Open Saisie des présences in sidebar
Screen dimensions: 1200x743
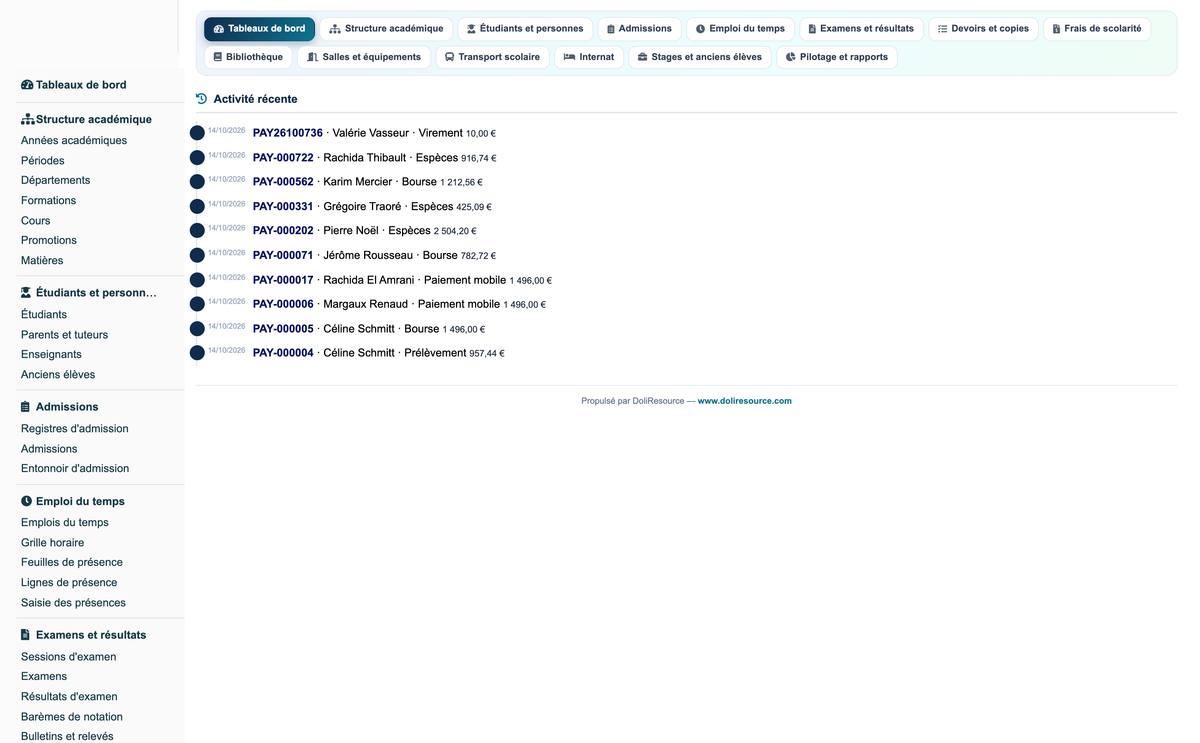tap(74, 603)
